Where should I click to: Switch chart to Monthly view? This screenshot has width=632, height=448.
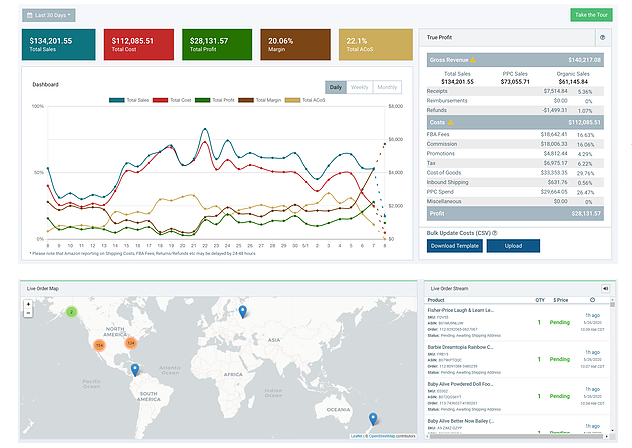pyautogui.click(x=386, y=87)
